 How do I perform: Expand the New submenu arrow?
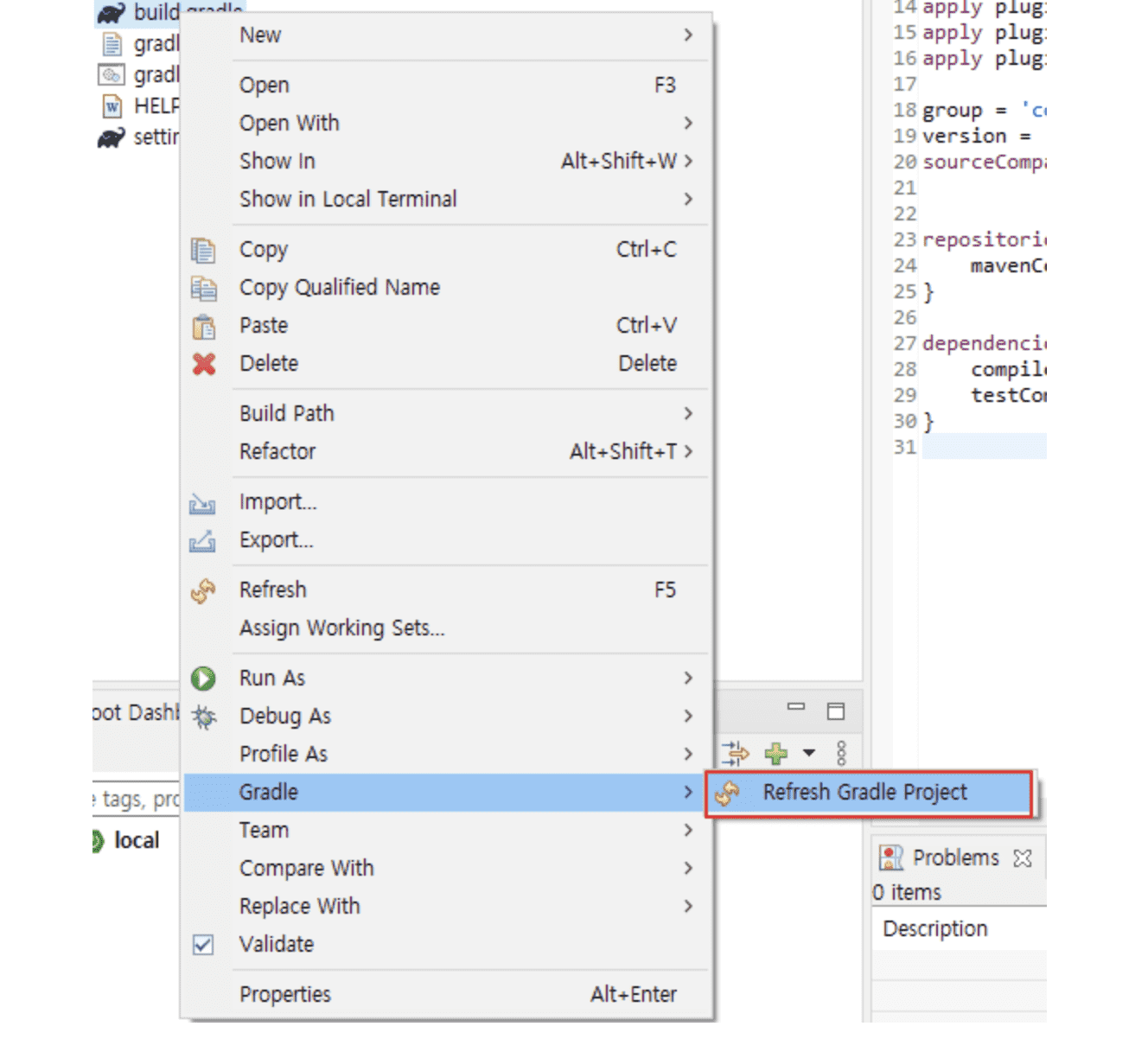(x=688, y=35)
